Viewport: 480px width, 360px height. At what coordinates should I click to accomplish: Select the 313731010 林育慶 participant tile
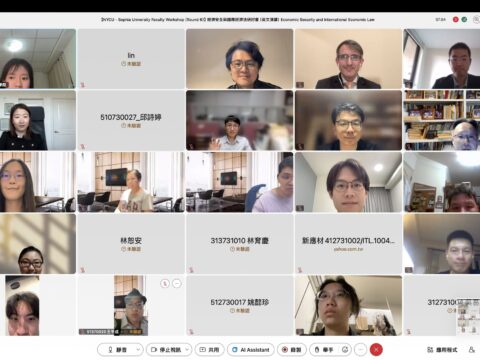tap(239, 244)
